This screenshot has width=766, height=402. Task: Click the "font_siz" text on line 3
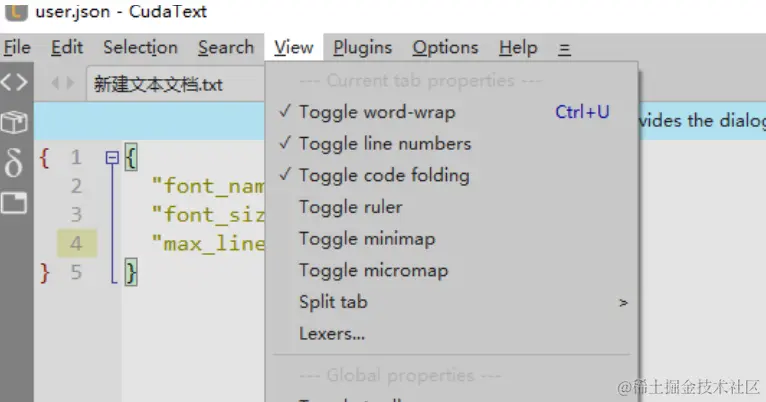(x=208, y=214)
